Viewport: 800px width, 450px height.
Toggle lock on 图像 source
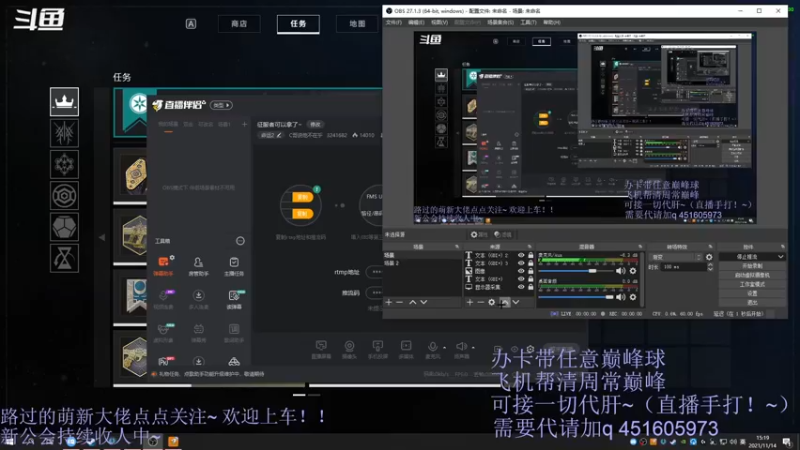point(531,271)
